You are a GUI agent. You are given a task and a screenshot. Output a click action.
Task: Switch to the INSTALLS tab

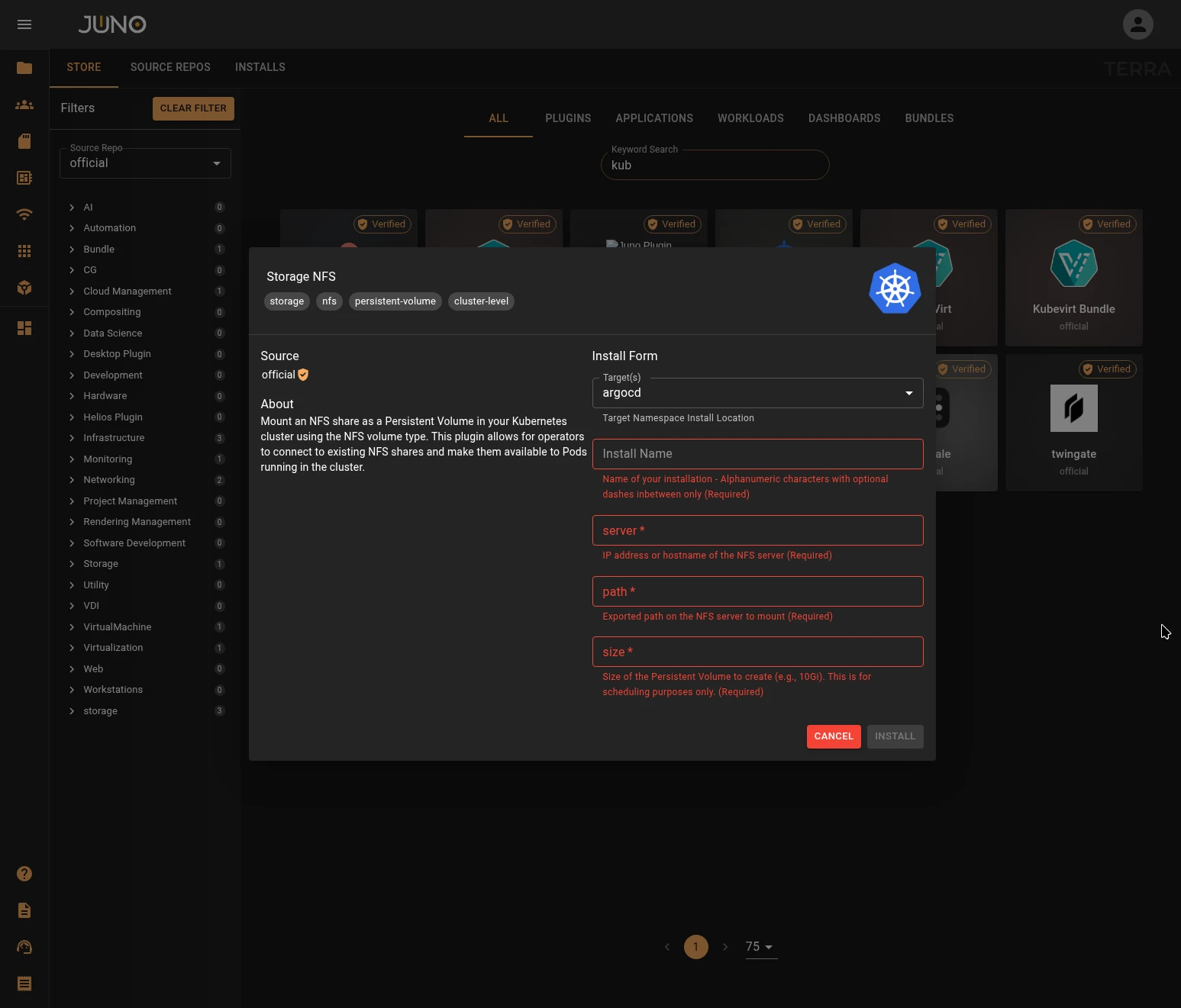(x=260, y=67)
